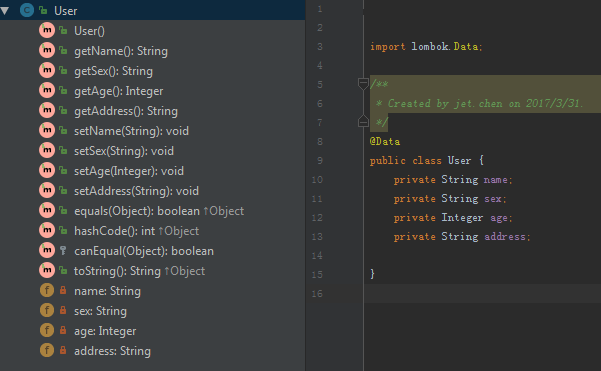Click public visibility icon next to User()
This screenshot has height=371, width=601.
[x=63, y=30]
